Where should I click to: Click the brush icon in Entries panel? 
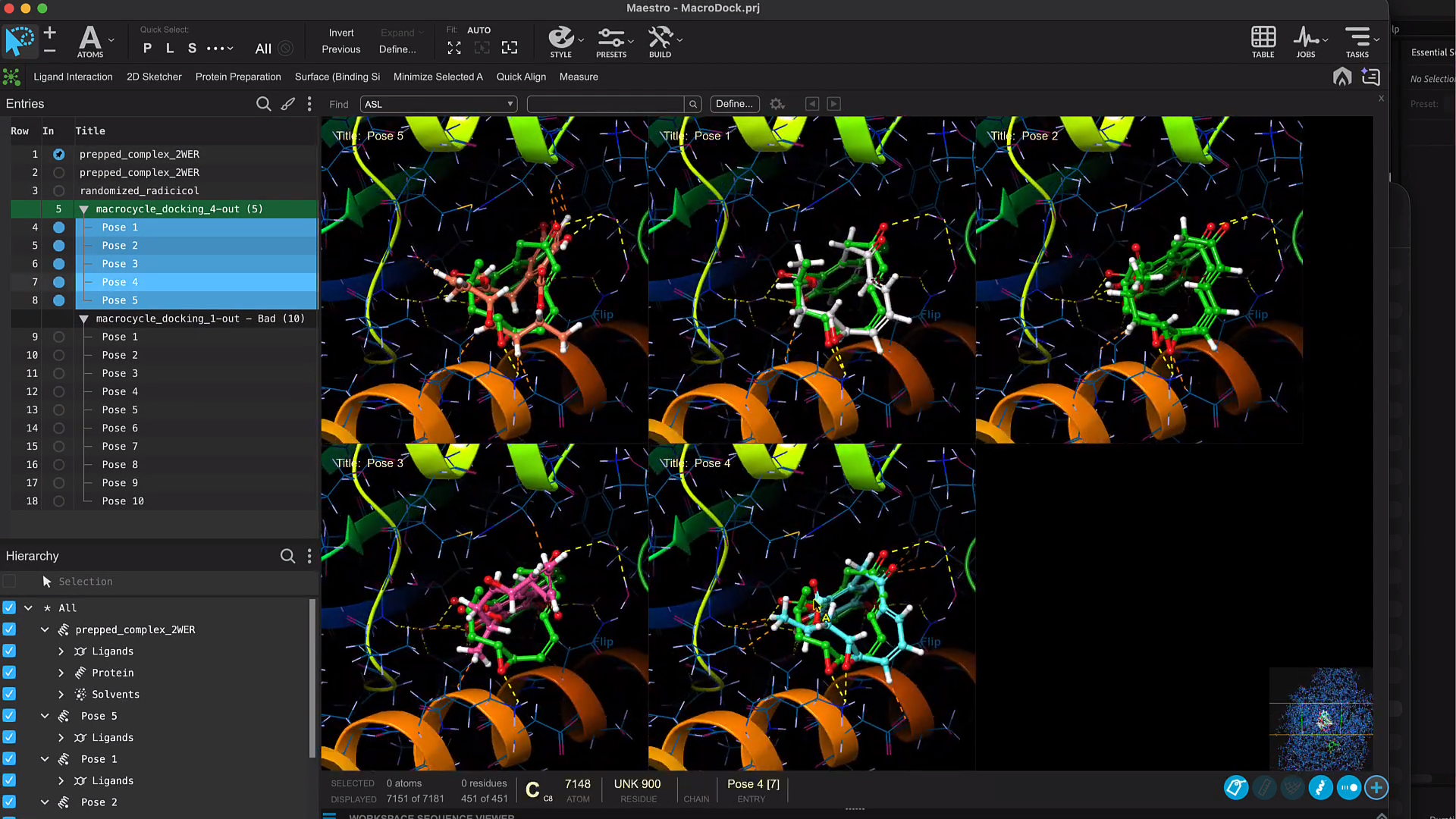click(288, 104)
